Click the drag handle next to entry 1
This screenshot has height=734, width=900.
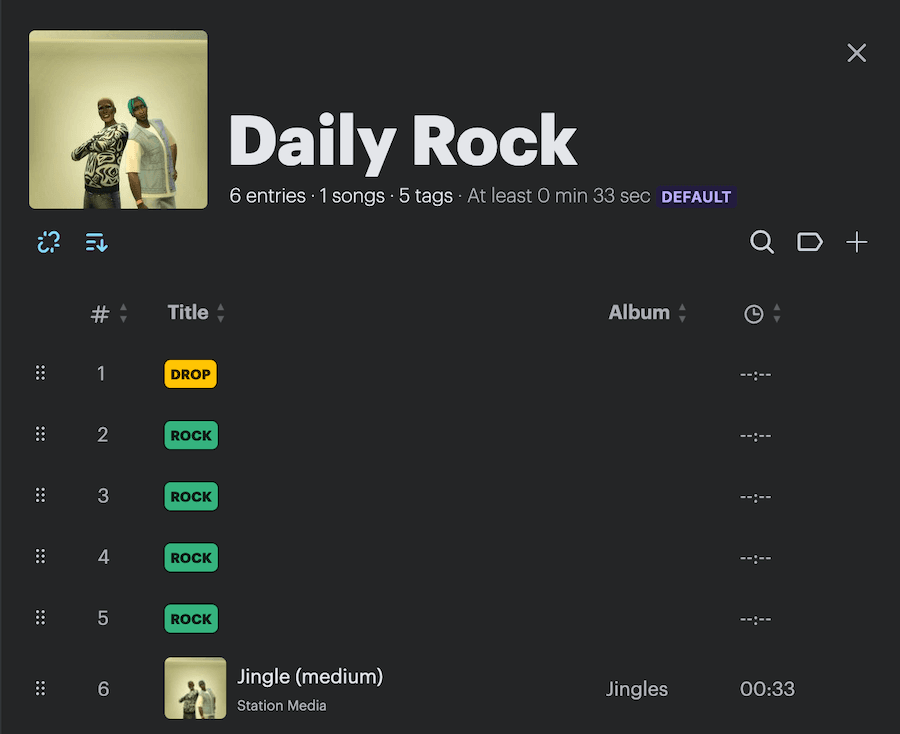point(40,372)
